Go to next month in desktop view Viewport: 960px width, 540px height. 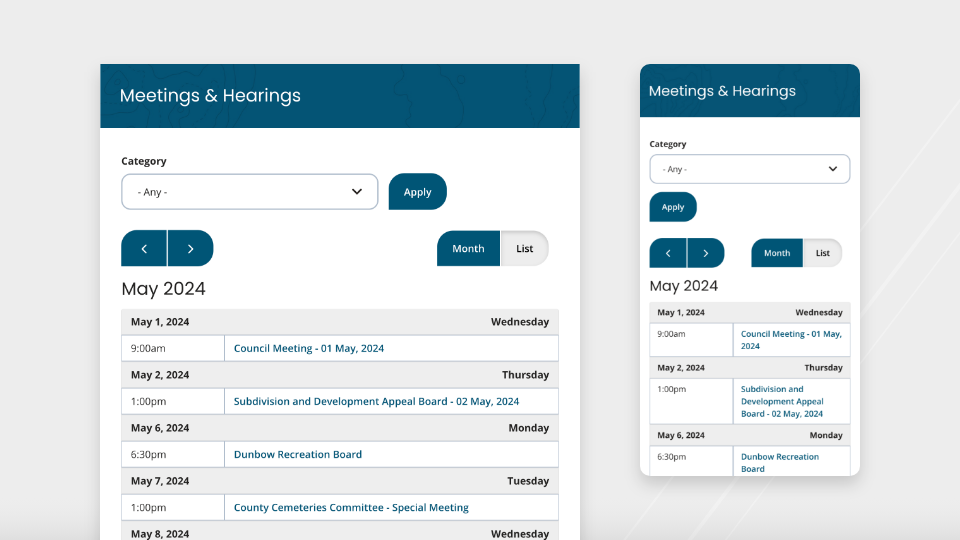190,248
